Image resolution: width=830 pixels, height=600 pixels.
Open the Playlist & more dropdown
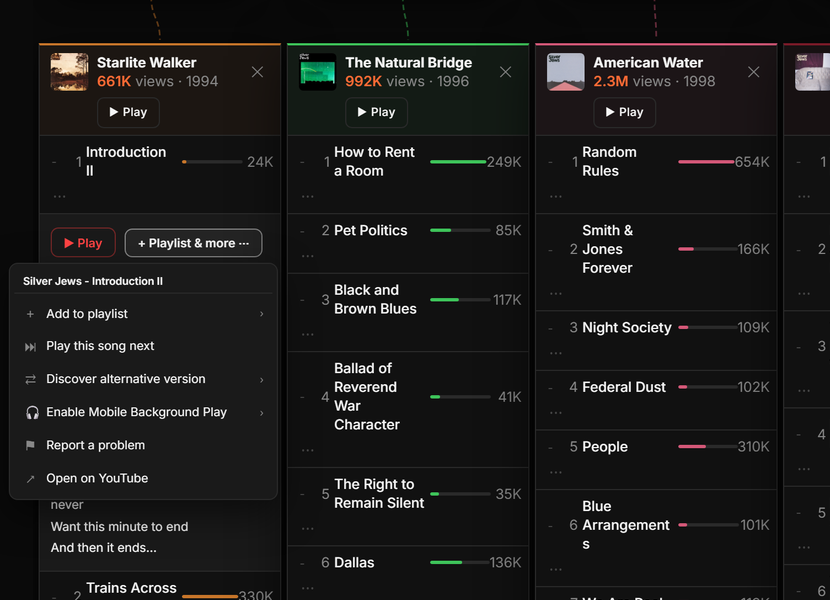coord(193,243)
